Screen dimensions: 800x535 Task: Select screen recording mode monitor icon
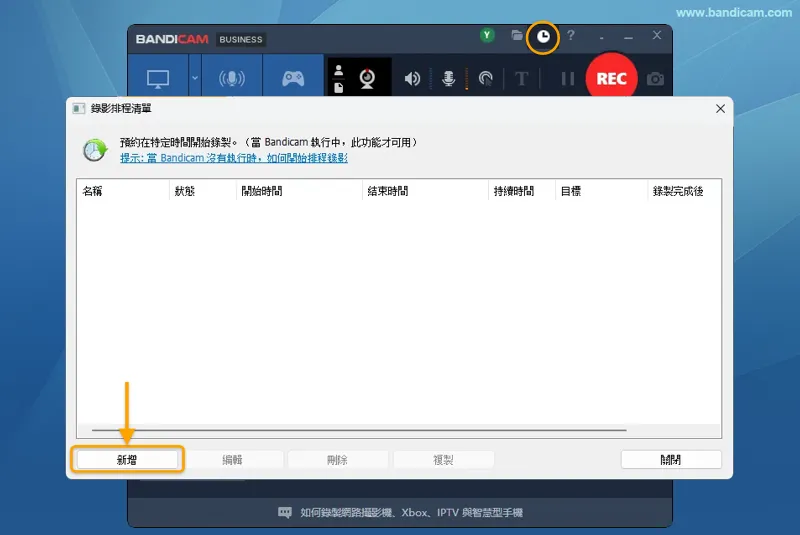click(x=158, y=79)
